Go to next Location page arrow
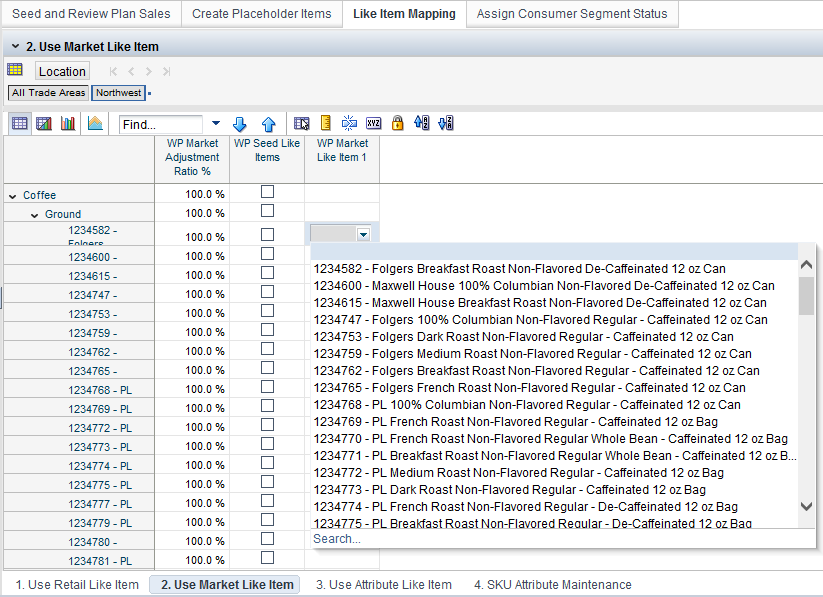Image resolution: width=823 pixels, height=597 pixels. [x=149, y=71]
